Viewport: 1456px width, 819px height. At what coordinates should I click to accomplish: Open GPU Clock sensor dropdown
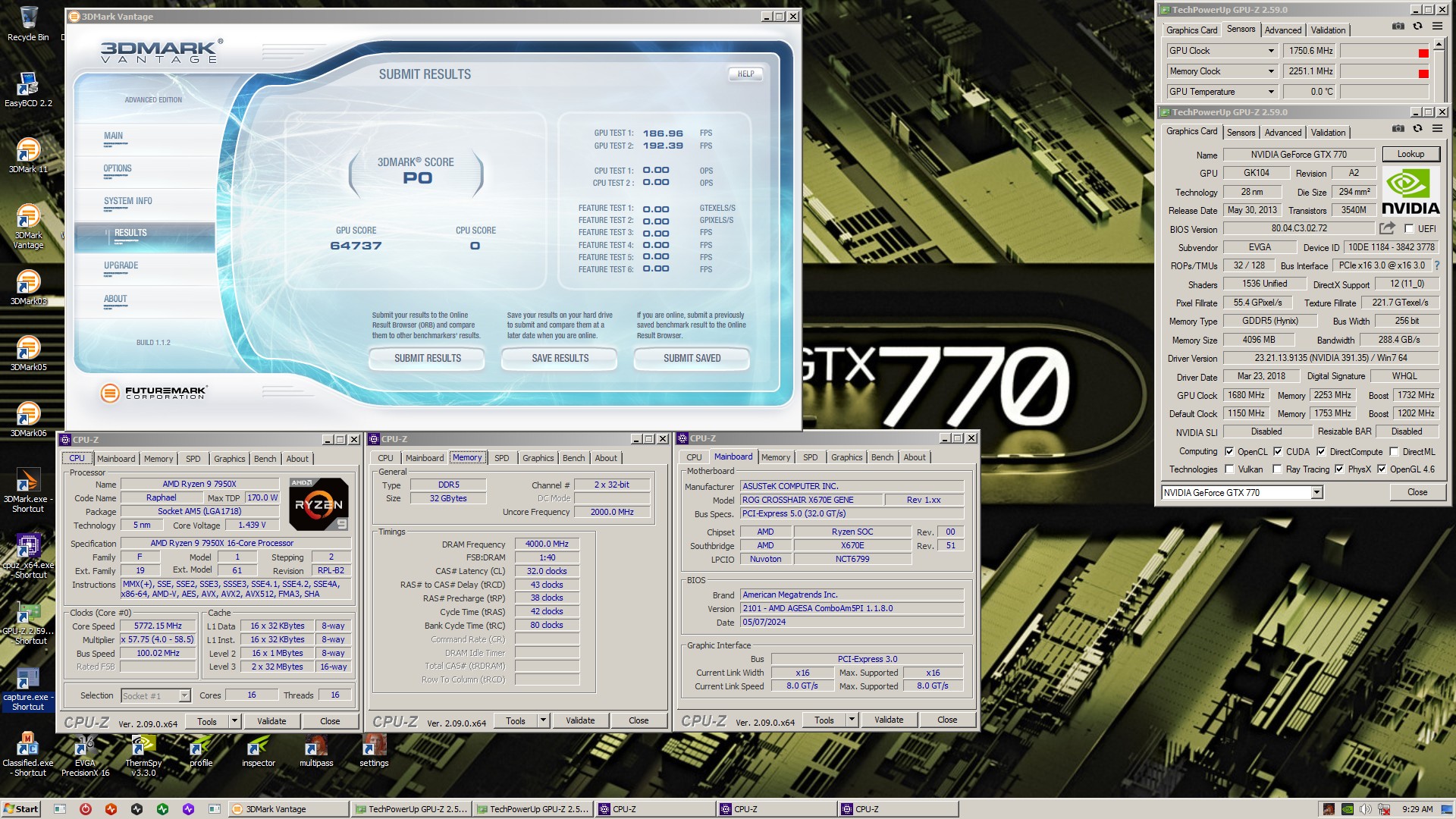pos(1272,51)
